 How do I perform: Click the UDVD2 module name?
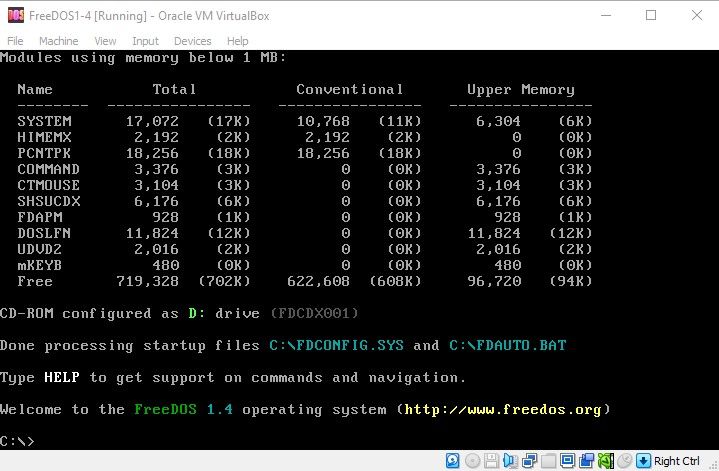40,249
